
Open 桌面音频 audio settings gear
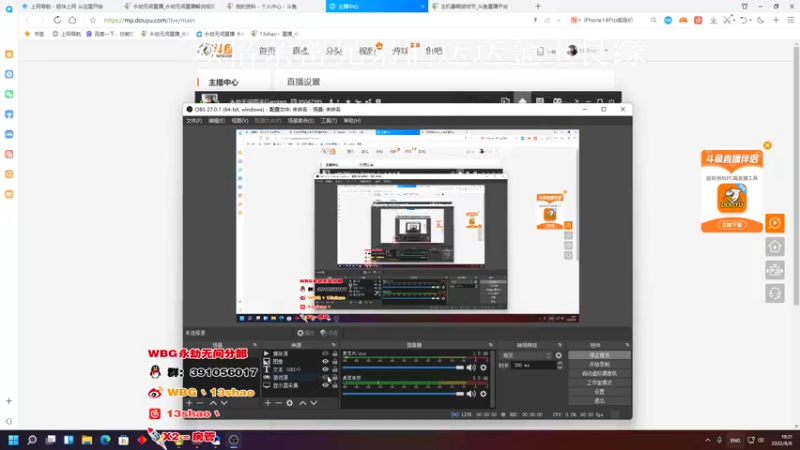[483, 393]
